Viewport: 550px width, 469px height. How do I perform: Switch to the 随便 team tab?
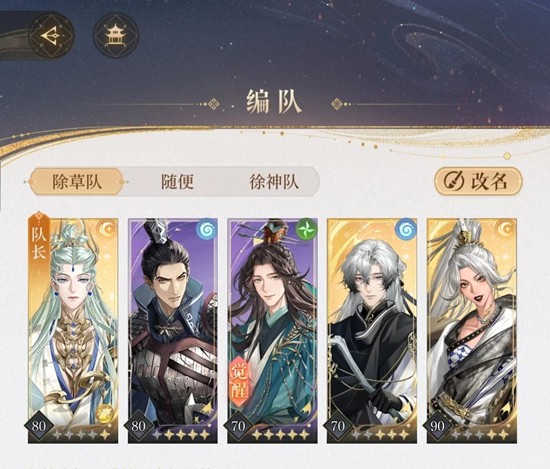(x=177, y=182)
